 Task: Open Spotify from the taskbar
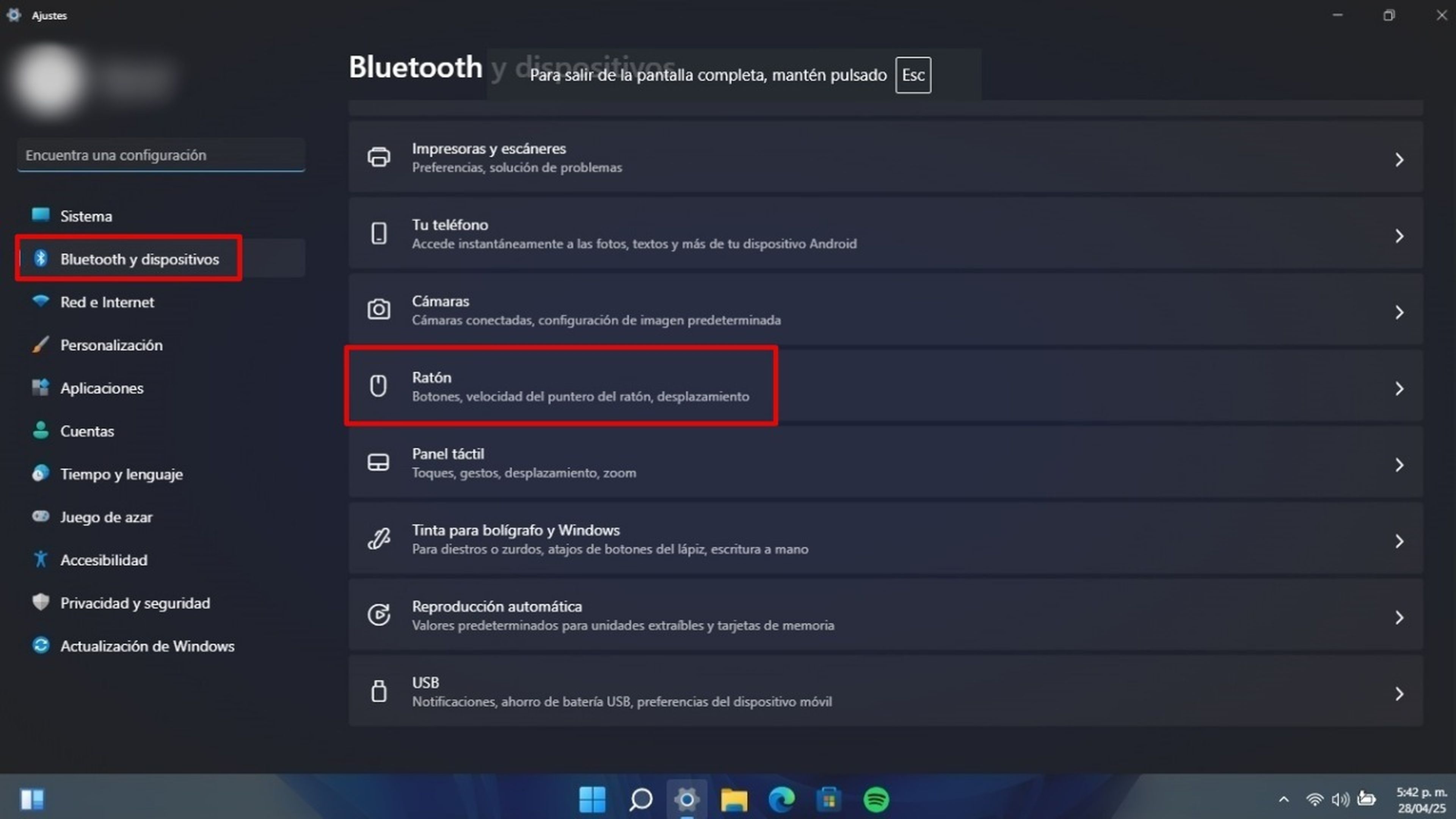(876, 800)
